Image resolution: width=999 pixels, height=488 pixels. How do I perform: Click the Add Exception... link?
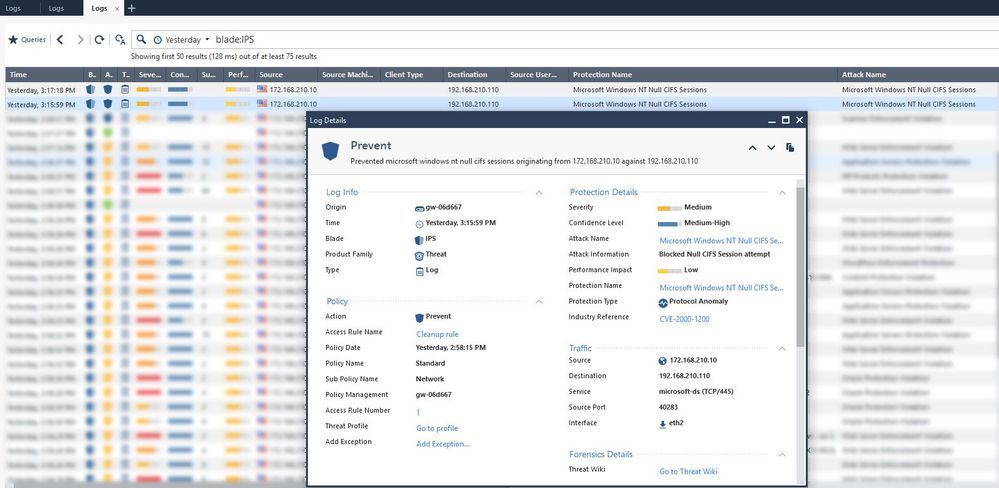click(443, 444)
